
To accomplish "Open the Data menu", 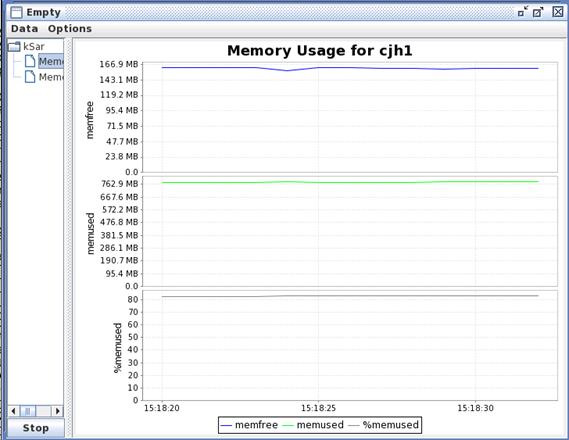I will 24,29.
